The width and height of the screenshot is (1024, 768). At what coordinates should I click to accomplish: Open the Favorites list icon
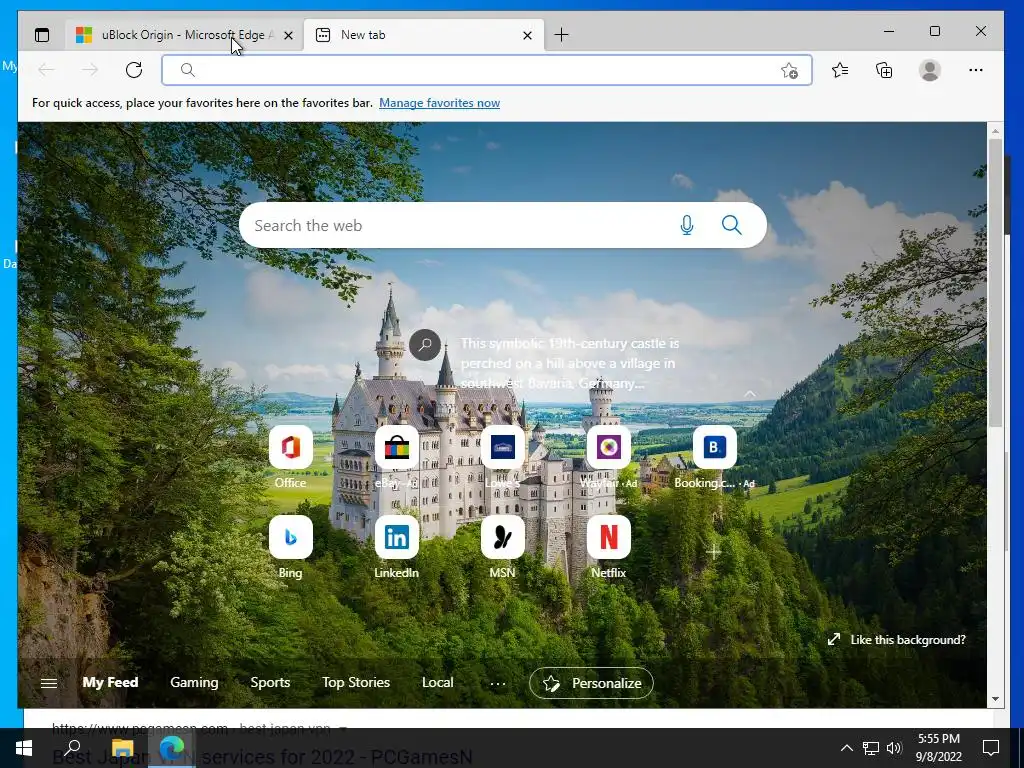click(840, 70)
